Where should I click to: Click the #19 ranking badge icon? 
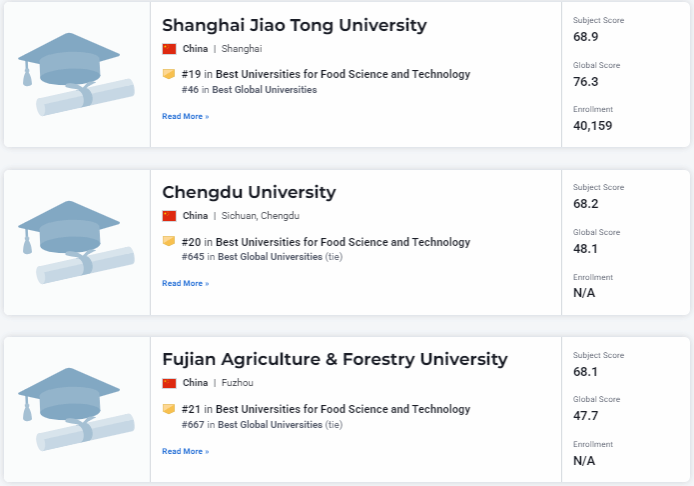point(169,74)
